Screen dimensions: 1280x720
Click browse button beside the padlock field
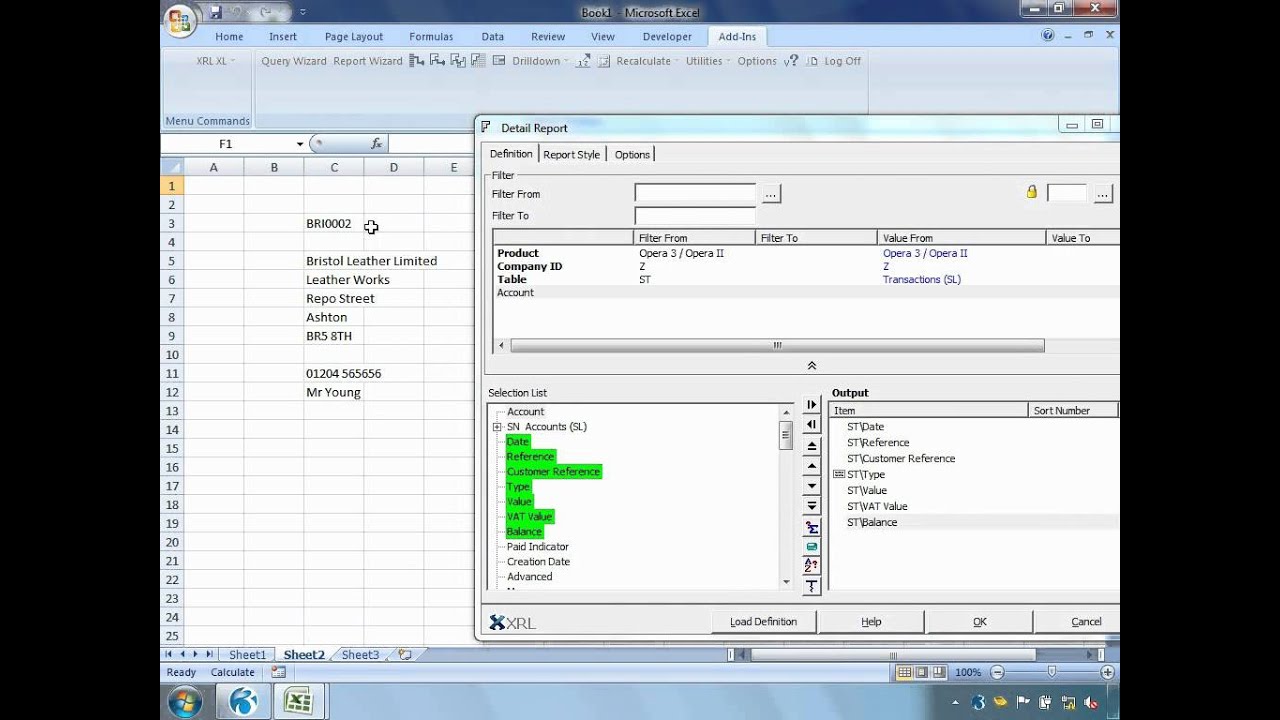tap(1102, 194)
